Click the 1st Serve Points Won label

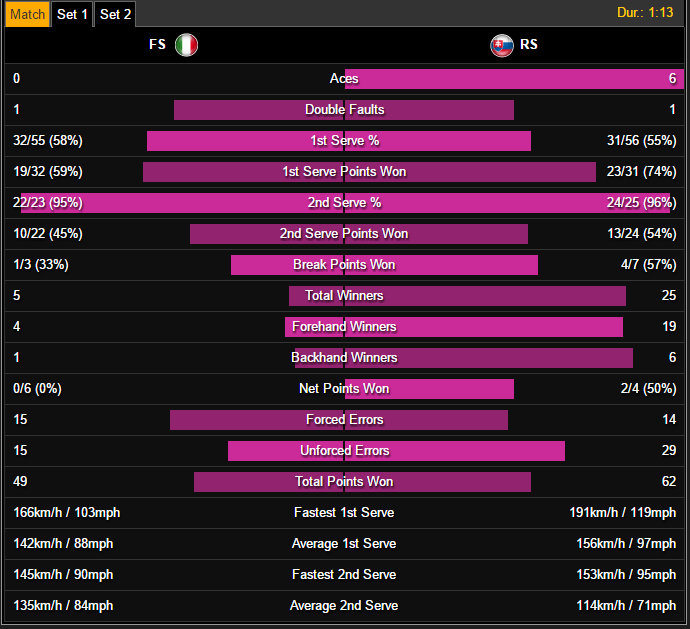(x=344, y=172)
